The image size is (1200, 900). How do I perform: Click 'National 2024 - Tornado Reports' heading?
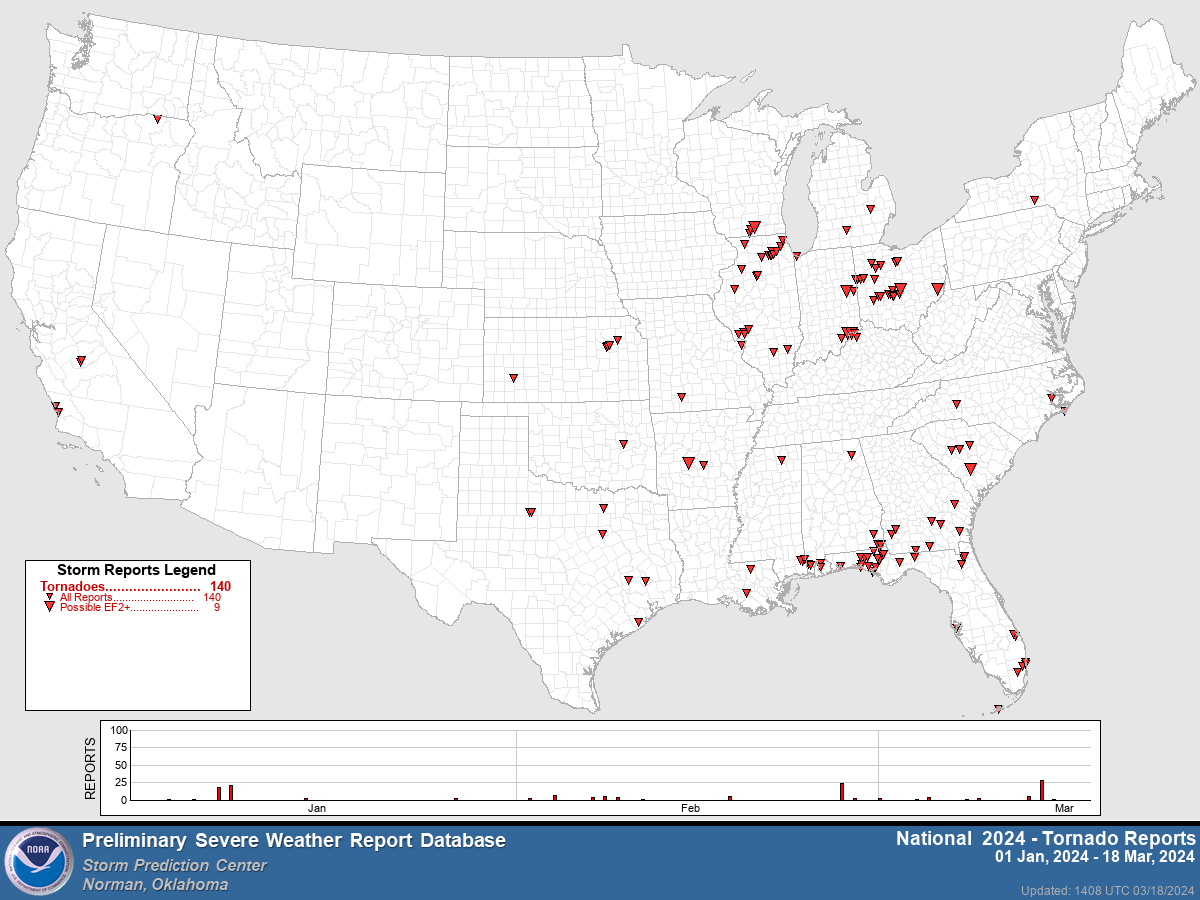click(1045, 838)
